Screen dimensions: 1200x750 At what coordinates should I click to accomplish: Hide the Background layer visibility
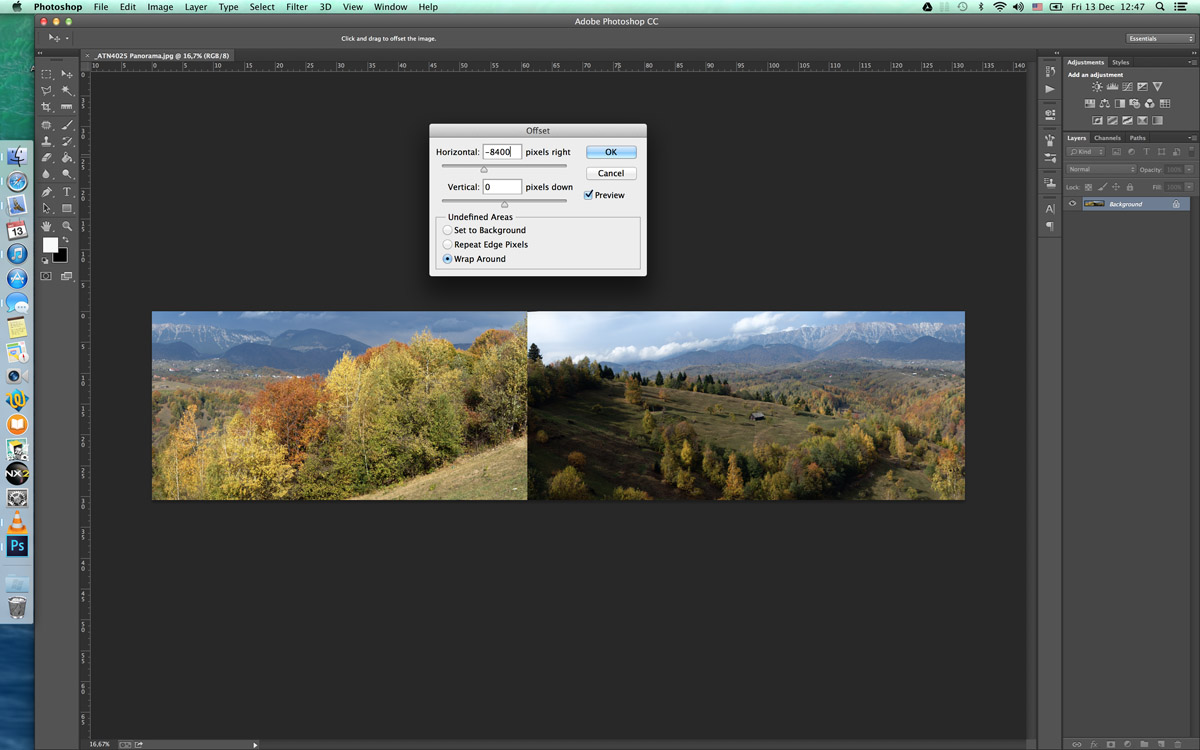1072,204
